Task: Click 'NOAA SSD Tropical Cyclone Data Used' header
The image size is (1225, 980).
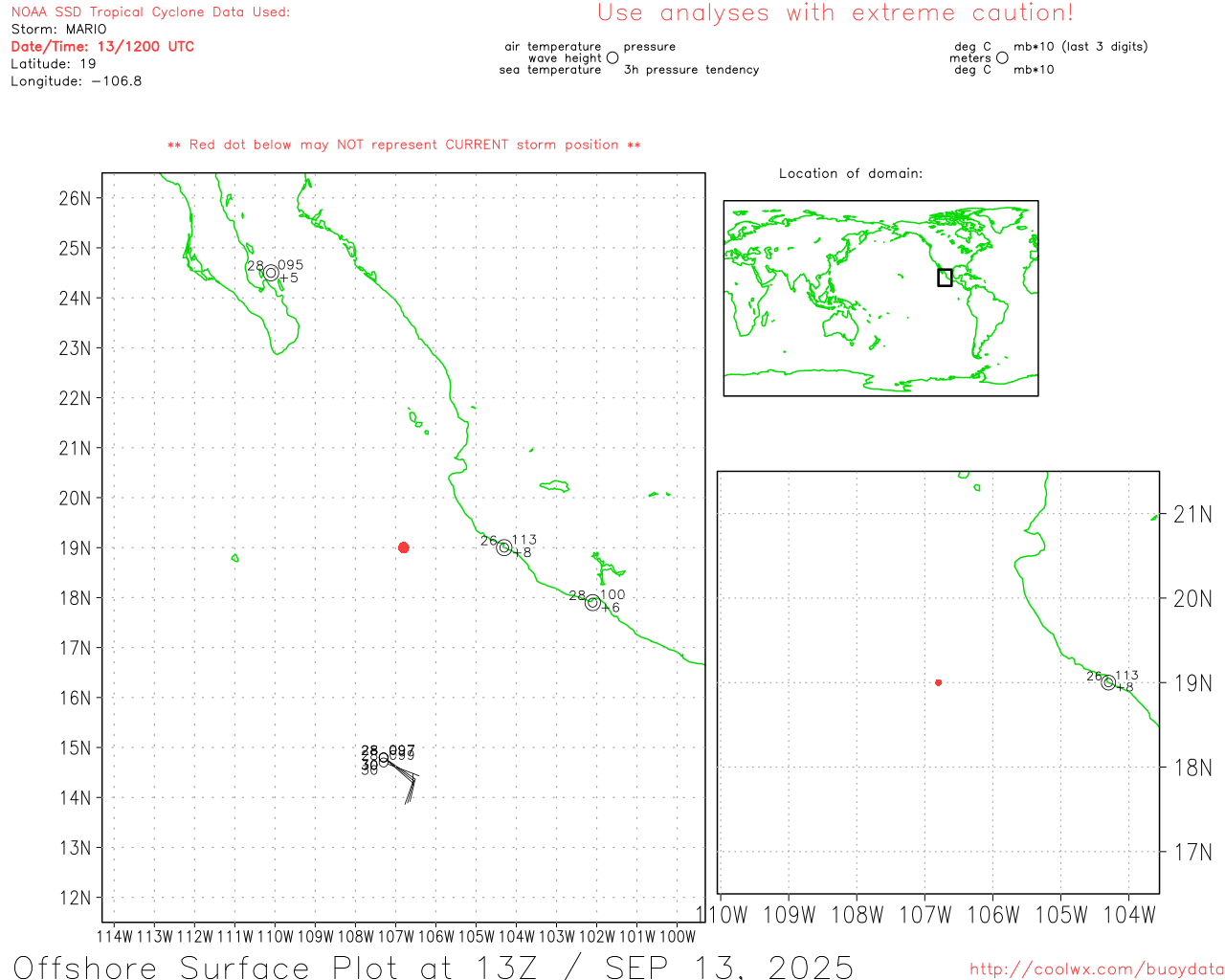Action: 150,12
